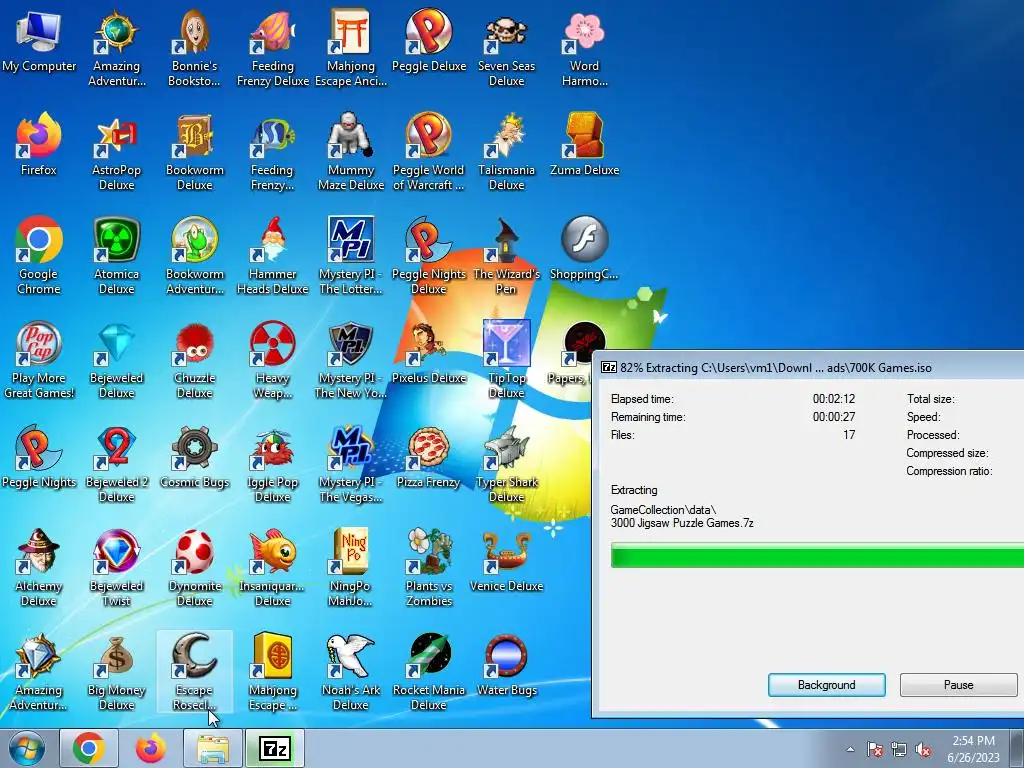Screen dimensions: 1024x768
Task: Select the AstroPop Deluxe shortcut
Action: (116, 152)
